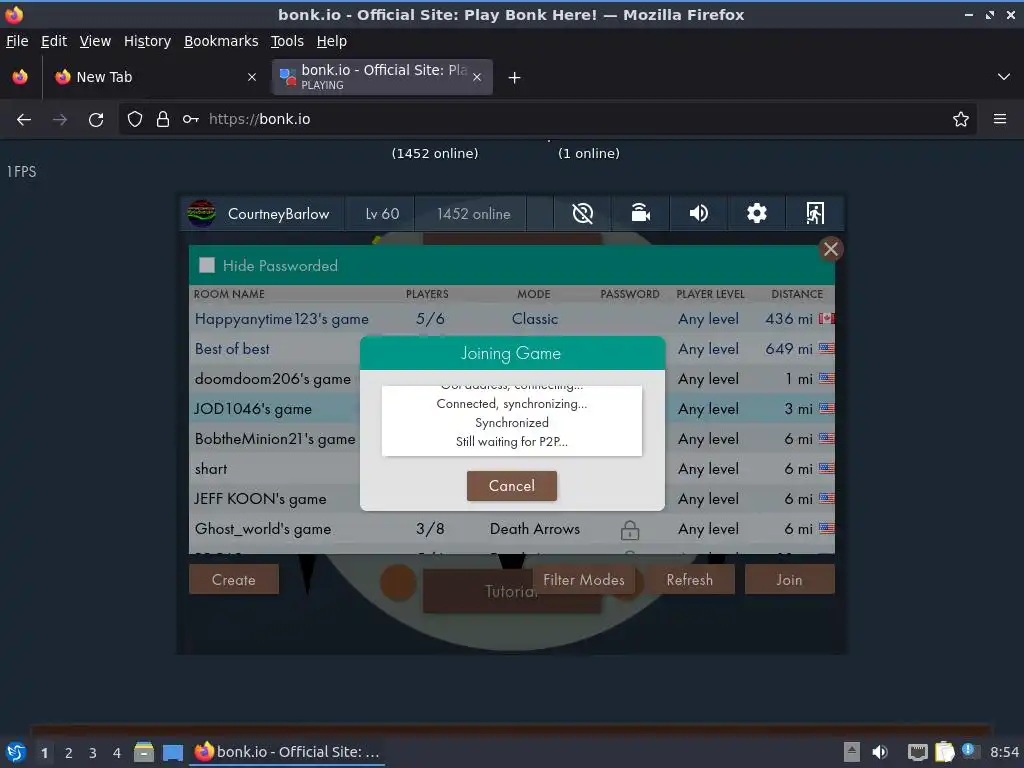Click the 1452 online counter in top bar
Screen dimensions: 1024x768
pos(473,214)
